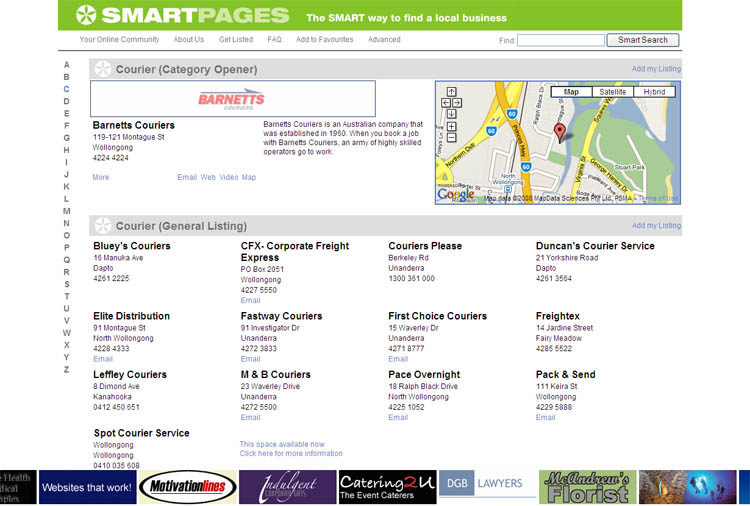Viewport: 750px width, 506px height.
Task: Email First Choice Couriers
Action: (x=398, y=359)
